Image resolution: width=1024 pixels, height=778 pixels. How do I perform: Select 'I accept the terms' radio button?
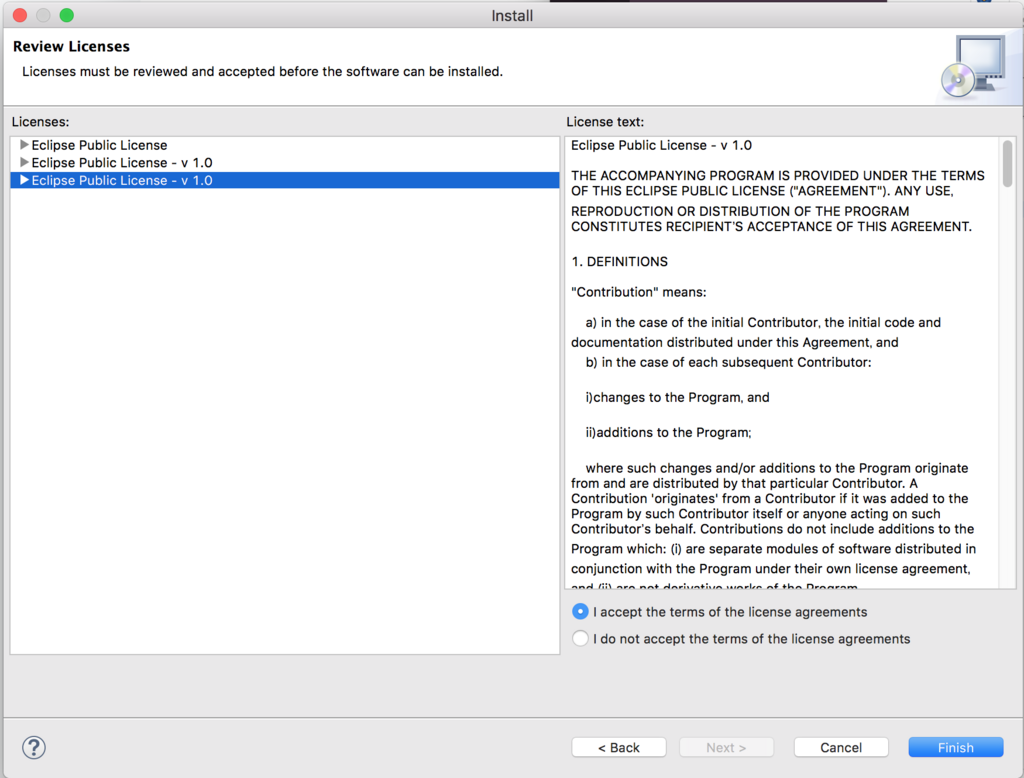click(580, 611)
